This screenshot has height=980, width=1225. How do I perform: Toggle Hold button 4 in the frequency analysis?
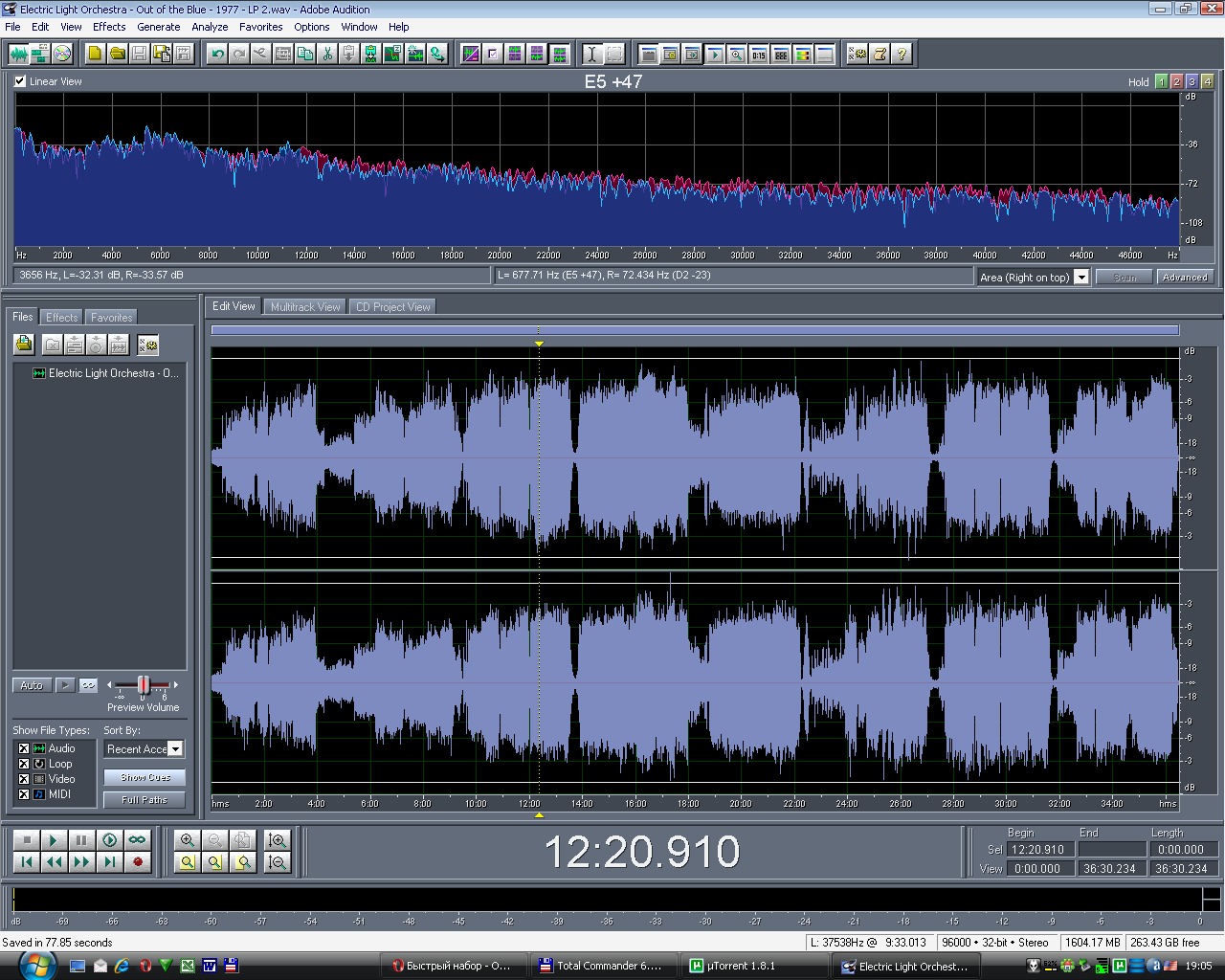click(x=1207, y=81)
